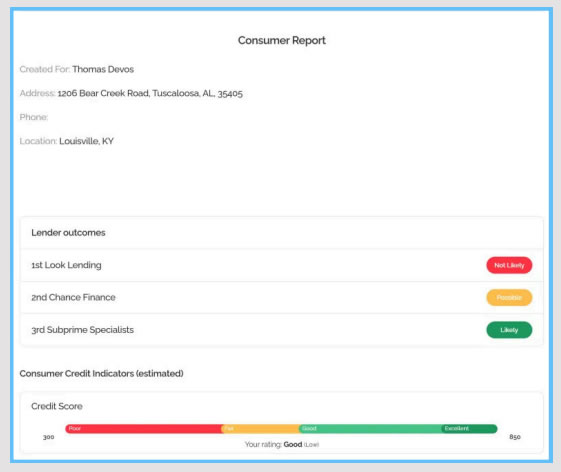Click the 300 minimum score label

pyautogui.click(x=49, y=437)
